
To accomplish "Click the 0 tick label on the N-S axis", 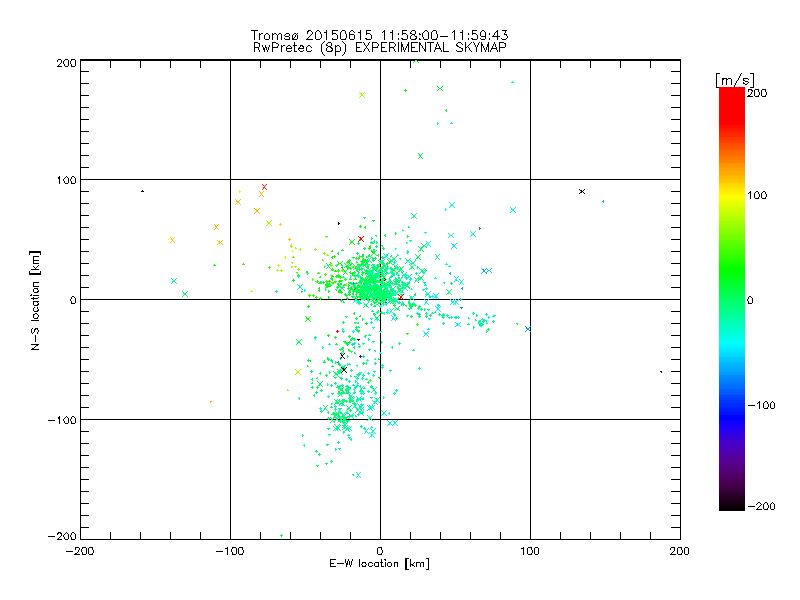I will click(73, 300).
